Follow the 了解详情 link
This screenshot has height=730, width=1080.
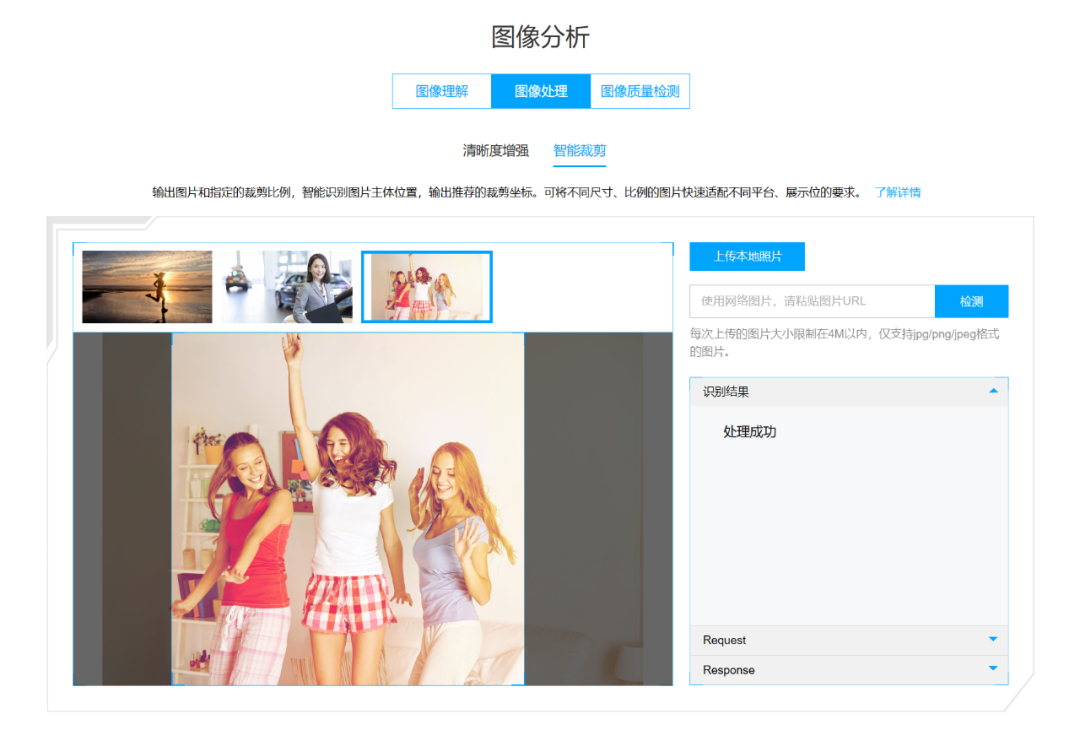[897, 192]
